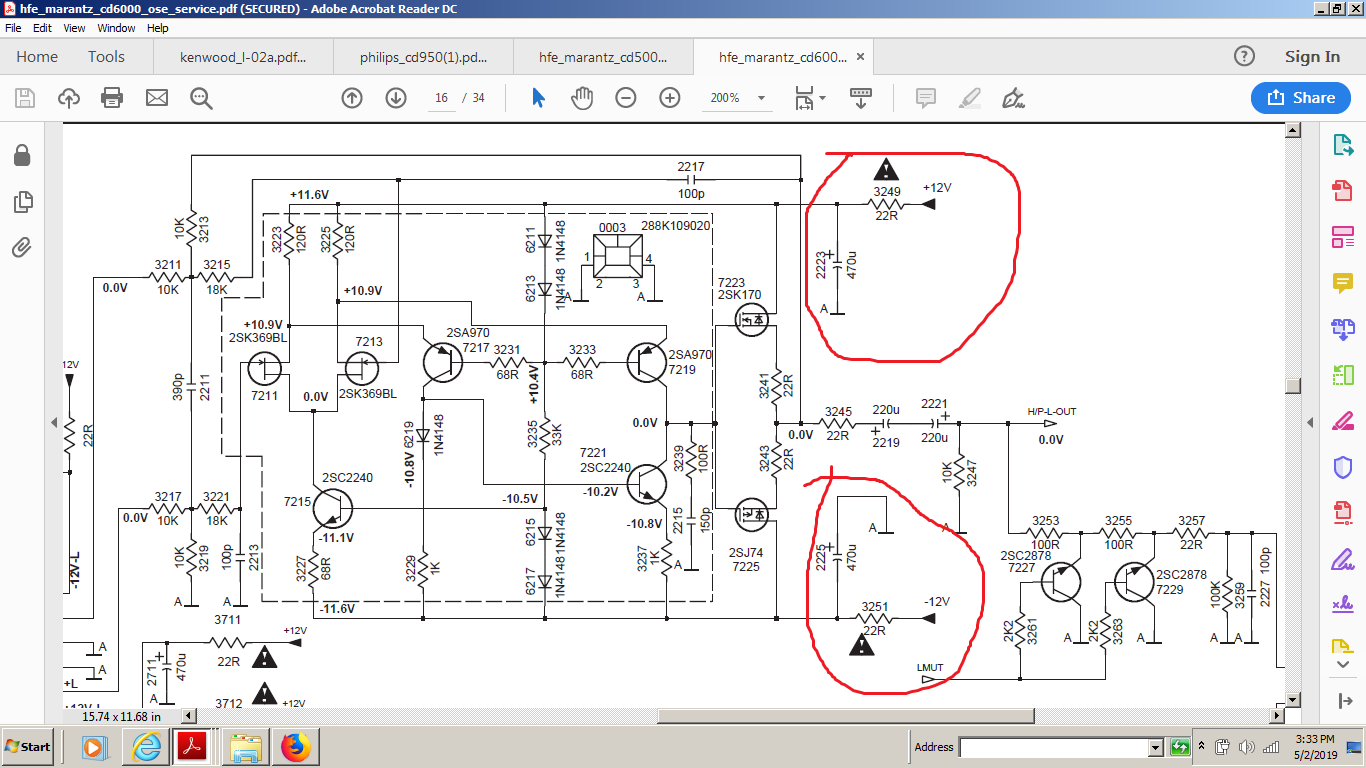Click the Save file floppy icon
This screenshot has height=768, width=1366.
[x=25, y=98]
